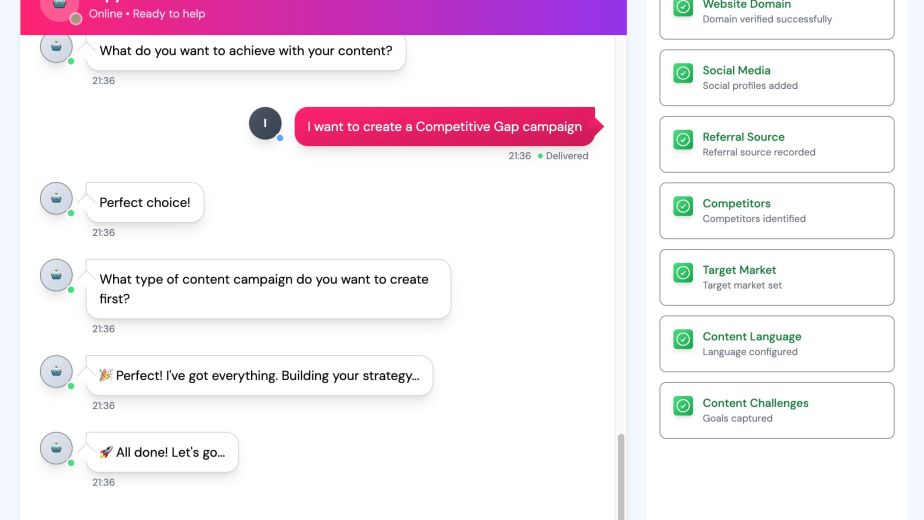Image resolution: width=924 pixels, height=520 pixels.
Task: Click the bot avatar beside 'All done! Let's go...'
Action: click(x=56, y=448)
